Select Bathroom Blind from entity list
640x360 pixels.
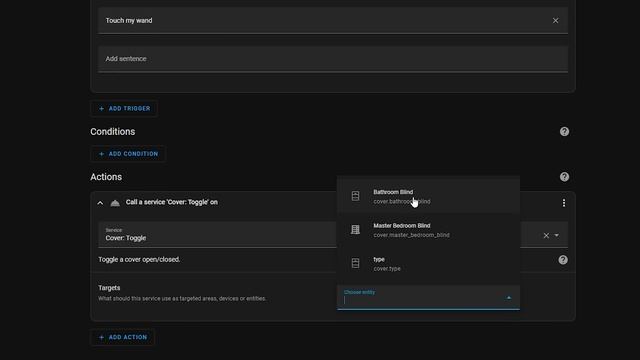pyautogui.click(x=428, y=196)
